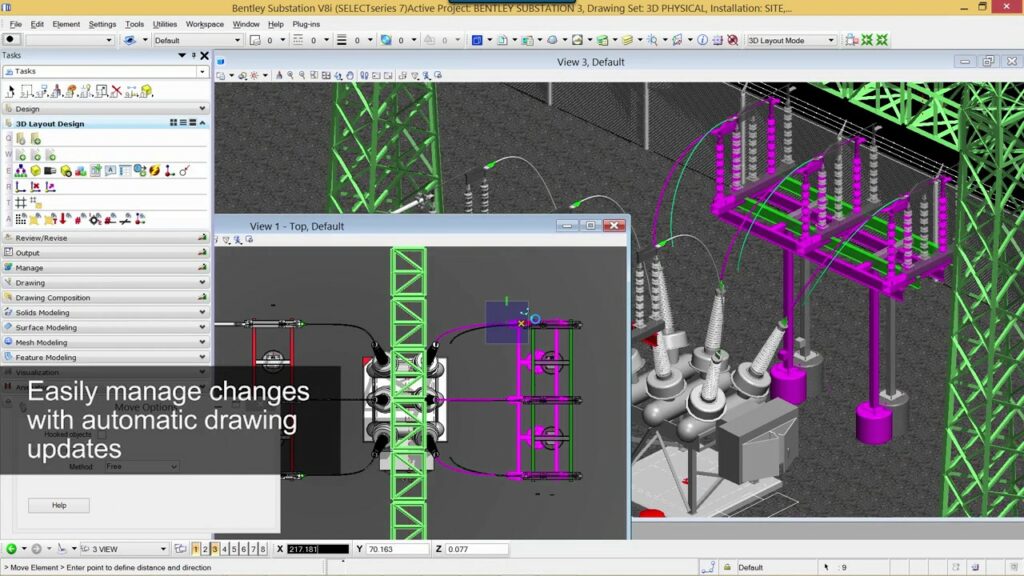The image size is (1024, 576).
Task: Open the active color picker dropdown
Action: [414, 40]
